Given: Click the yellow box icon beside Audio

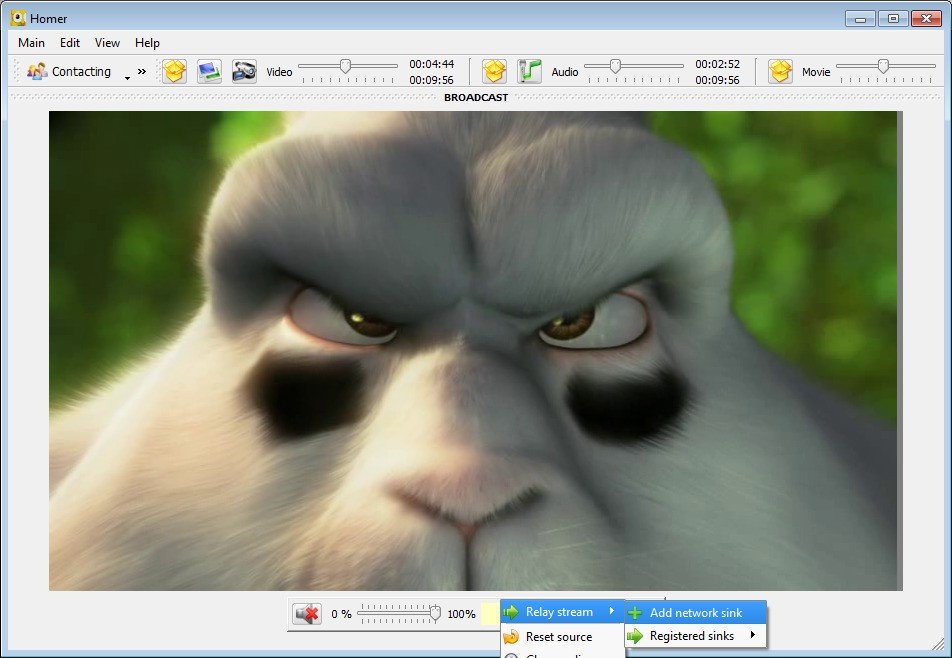Looking at the screenshot, I should point(494,71).
